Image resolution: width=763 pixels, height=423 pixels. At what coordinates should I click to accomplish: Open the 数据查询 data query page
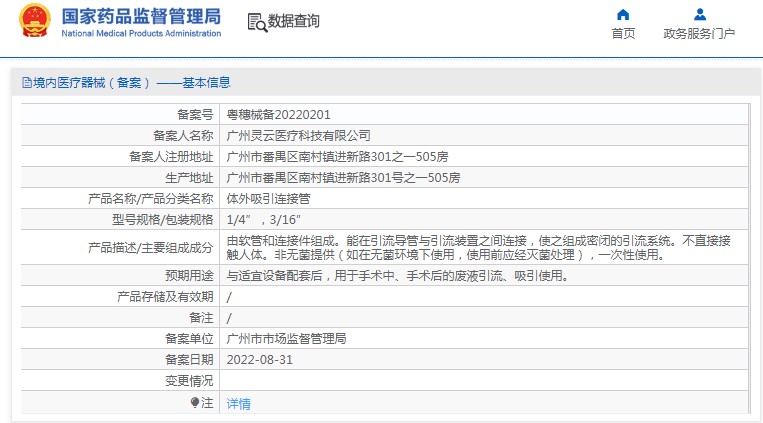293,21
